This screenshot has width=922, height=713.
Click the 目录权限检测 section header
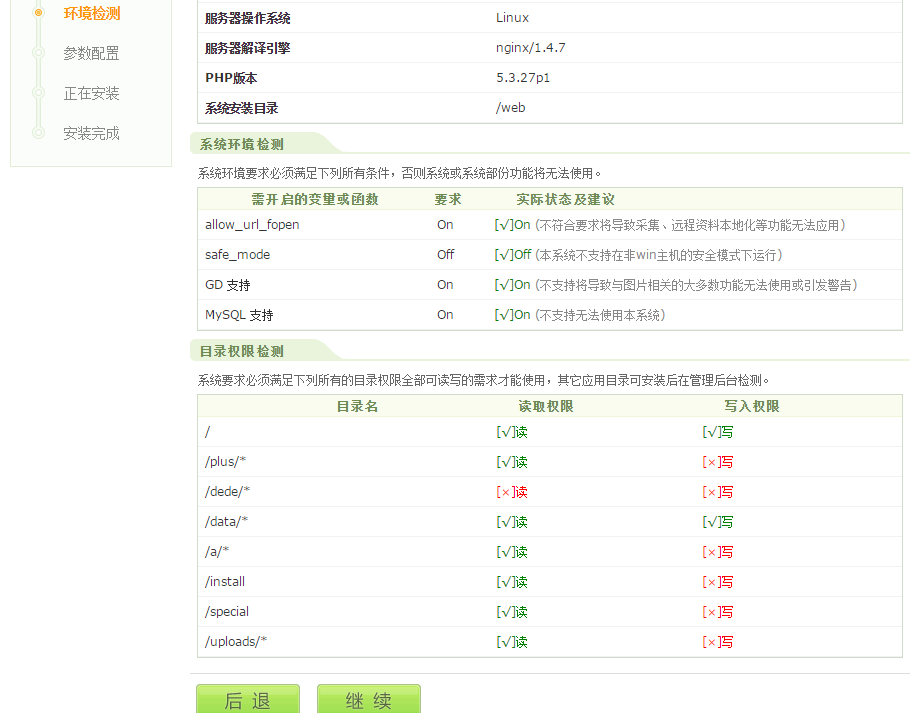[x=241, y=351]
